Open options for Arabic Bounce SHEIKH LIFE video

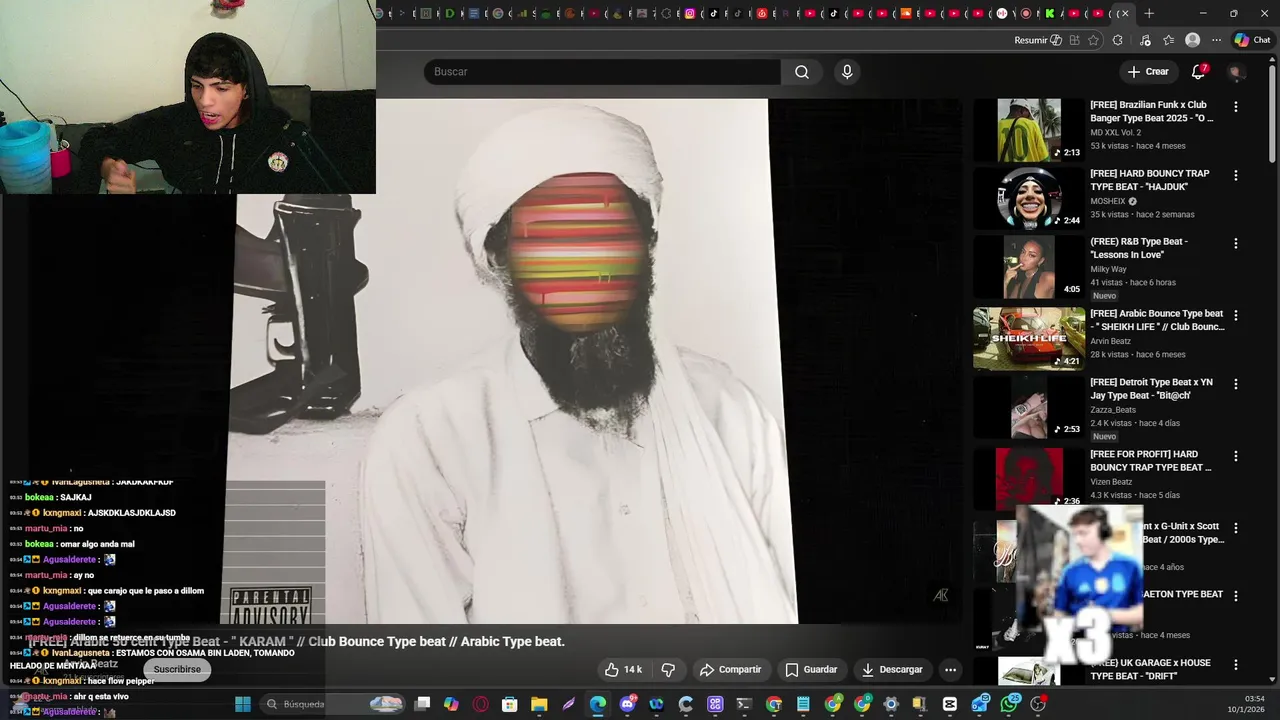pos(1235,315)
